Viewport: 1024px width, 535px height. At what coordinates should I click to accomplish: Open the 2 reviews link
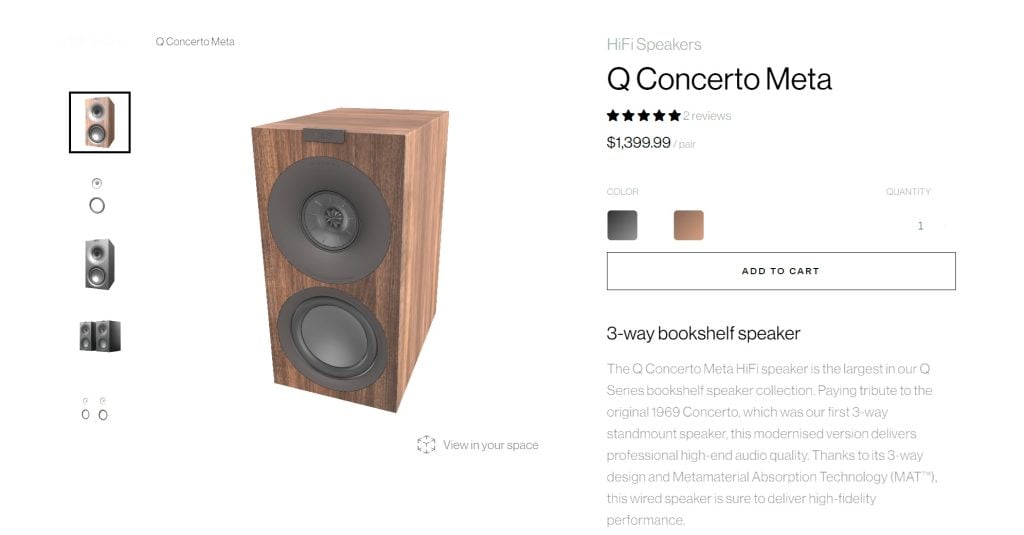coord(707,116)
